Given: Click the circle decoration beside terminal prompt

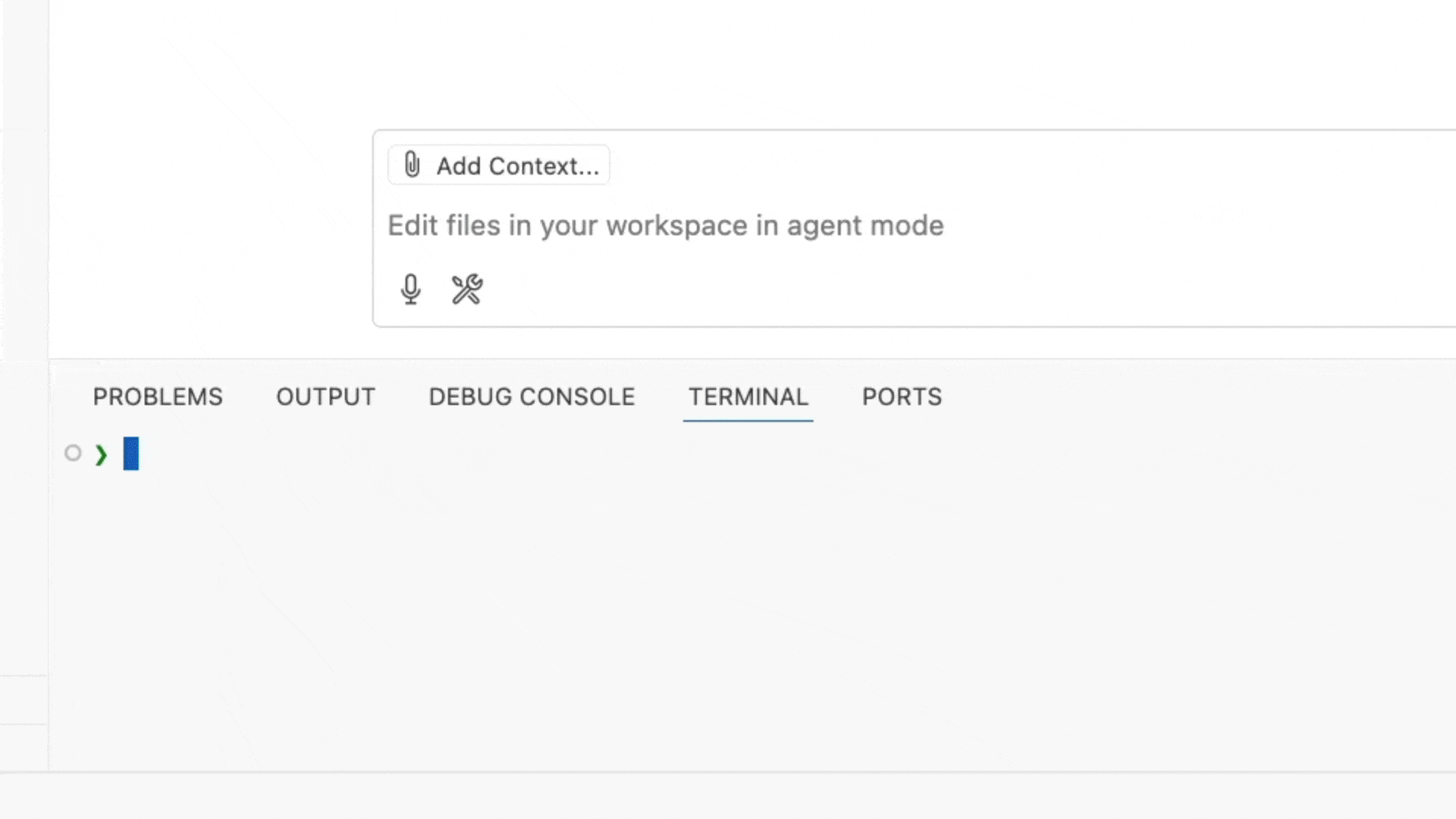Looking at the screenshot, I should [x=73, y=453].
